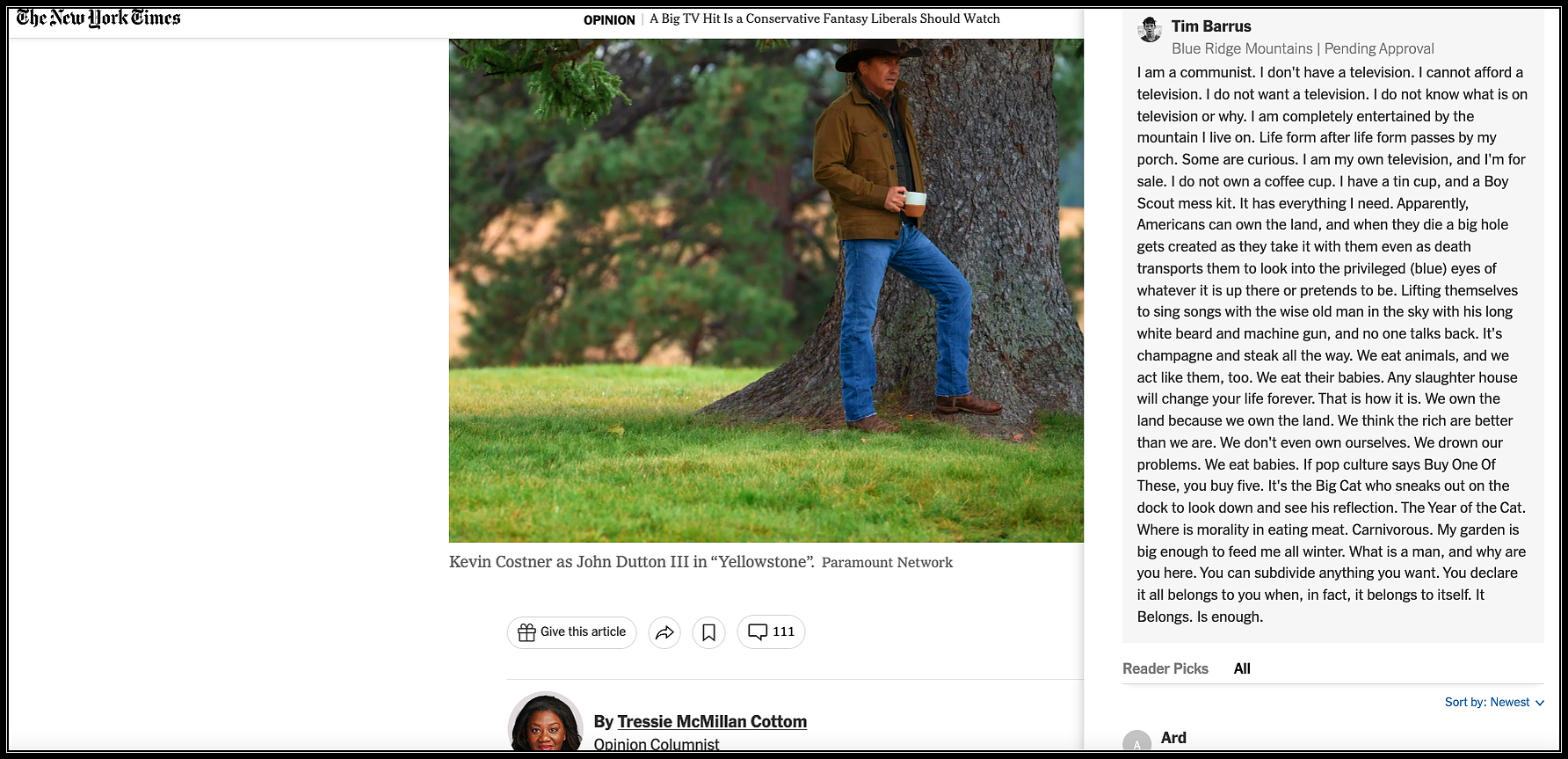The width and height of the screenshot is (1568, 759).
Task: Click the Tim Barrus commenter name
Action: (1211, 26)
